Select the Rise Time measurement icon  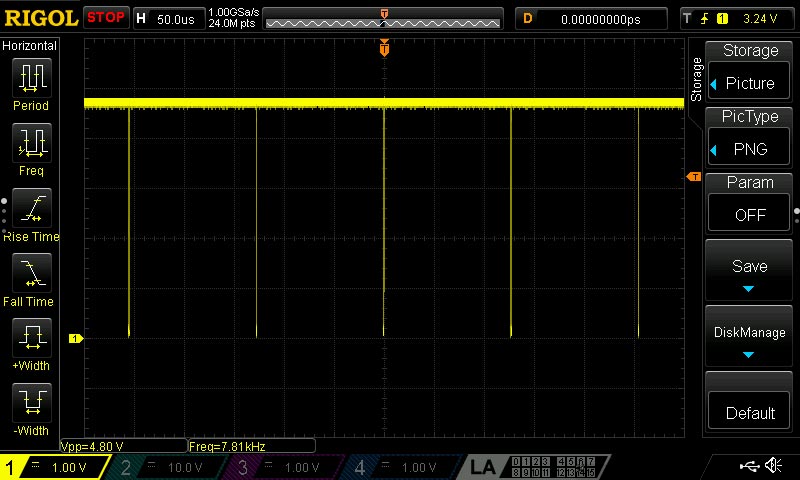click(32, 208)
